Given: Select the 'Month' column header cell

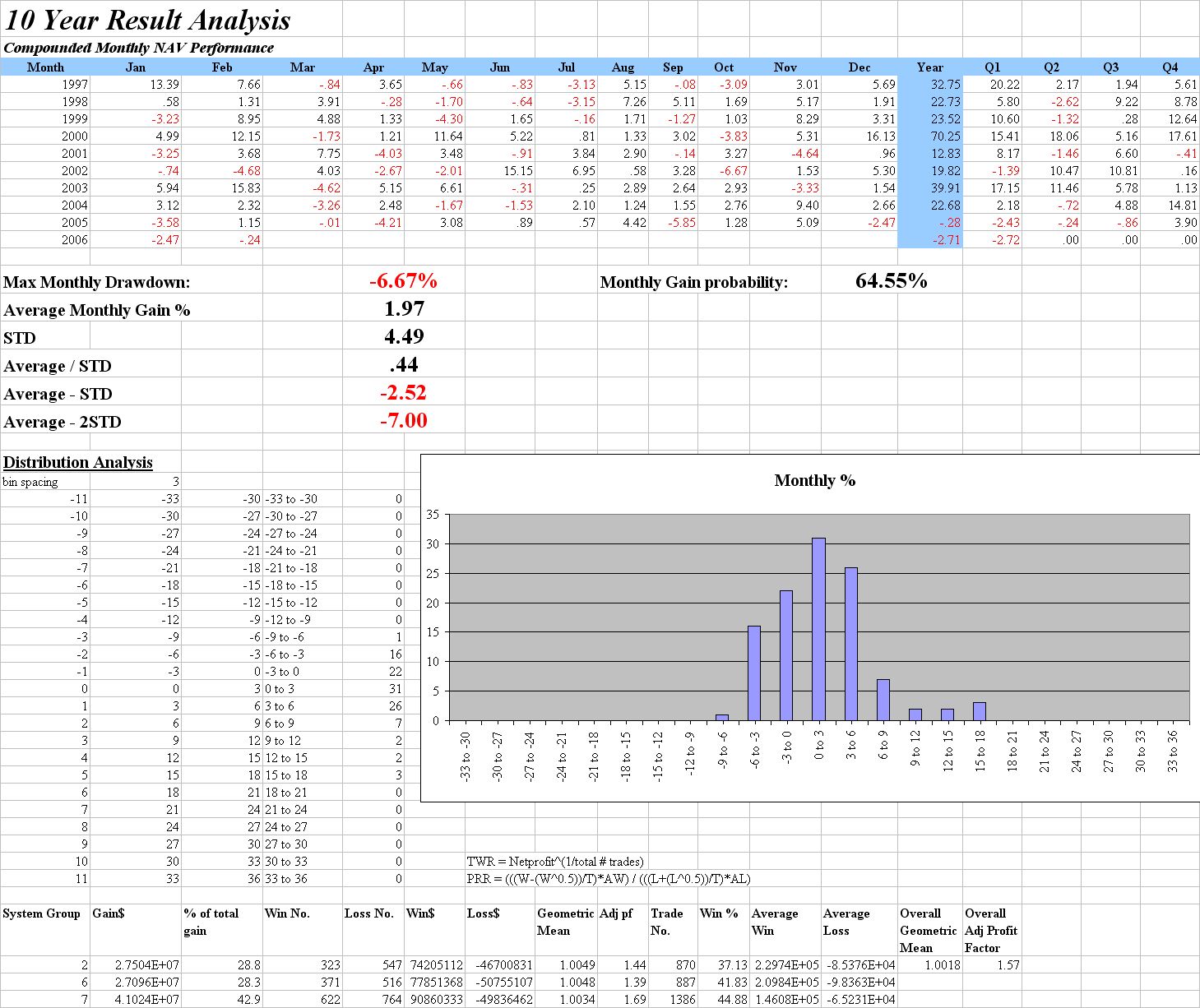Looking at the screenshot, I should coord(45,67).
